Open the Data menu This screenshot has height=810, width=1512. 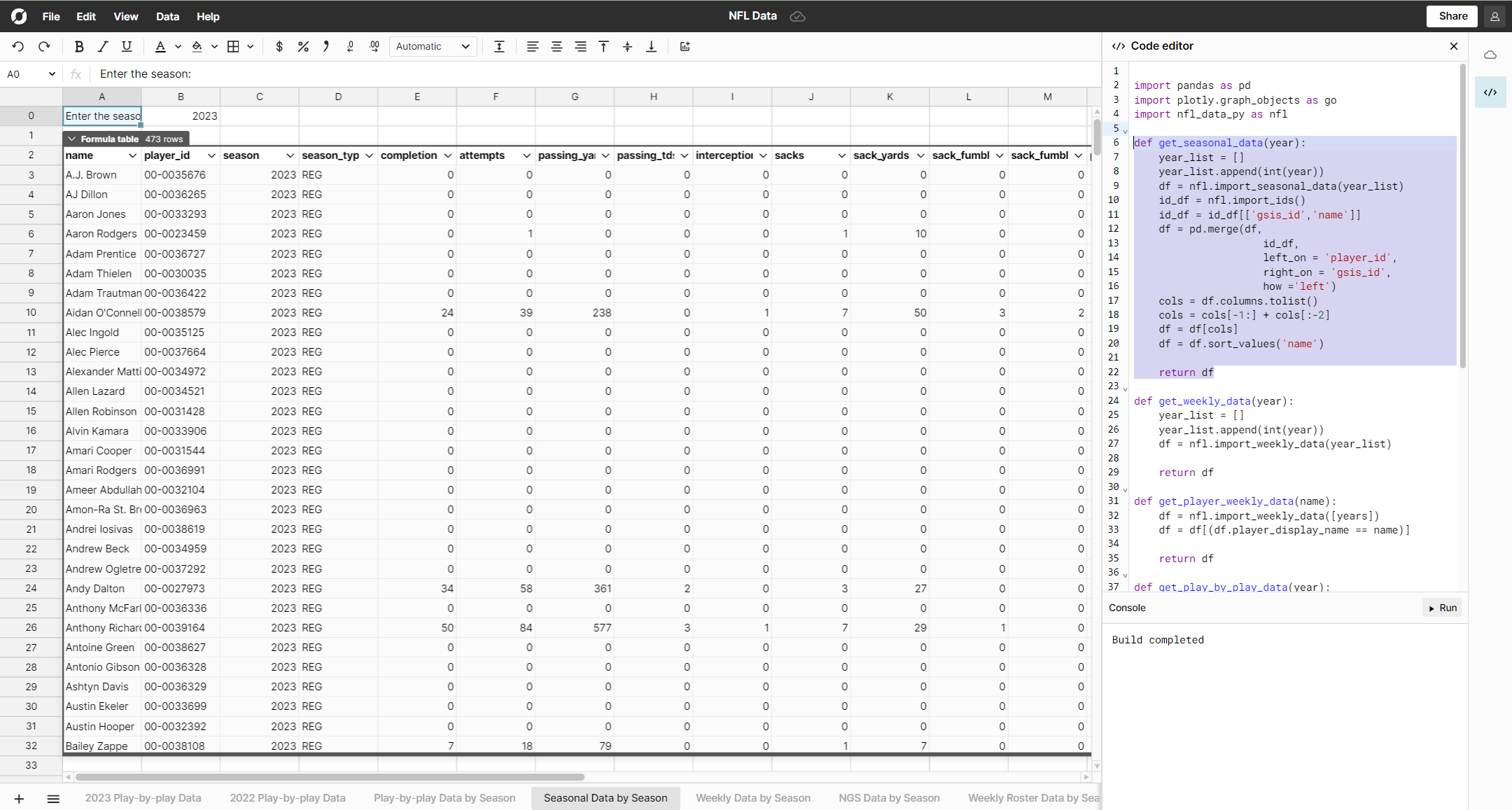pyautogui.click(x=167, y=16)
